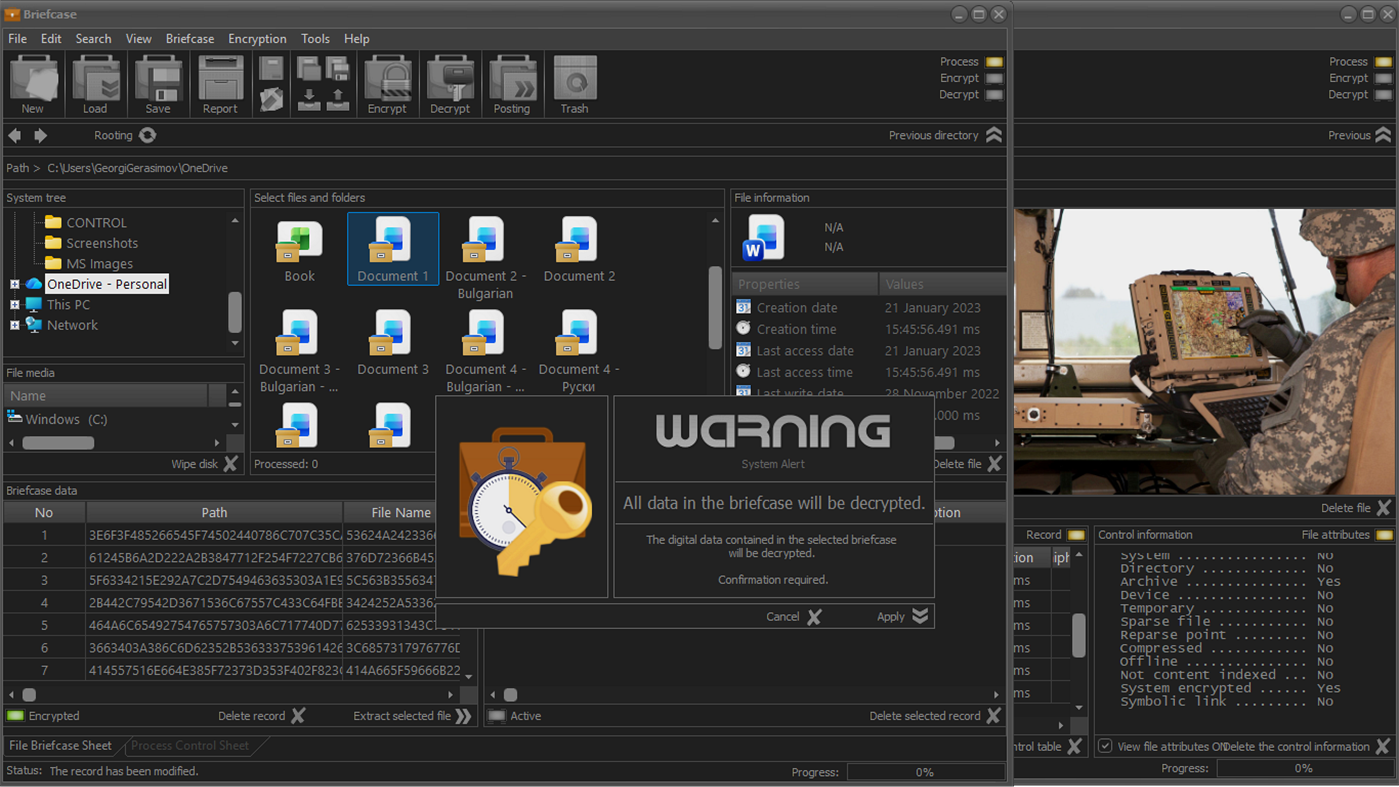Click the Rooting refresh icon
The height and width of the screenshot is (787, 1399).
[x=148, y=135]
